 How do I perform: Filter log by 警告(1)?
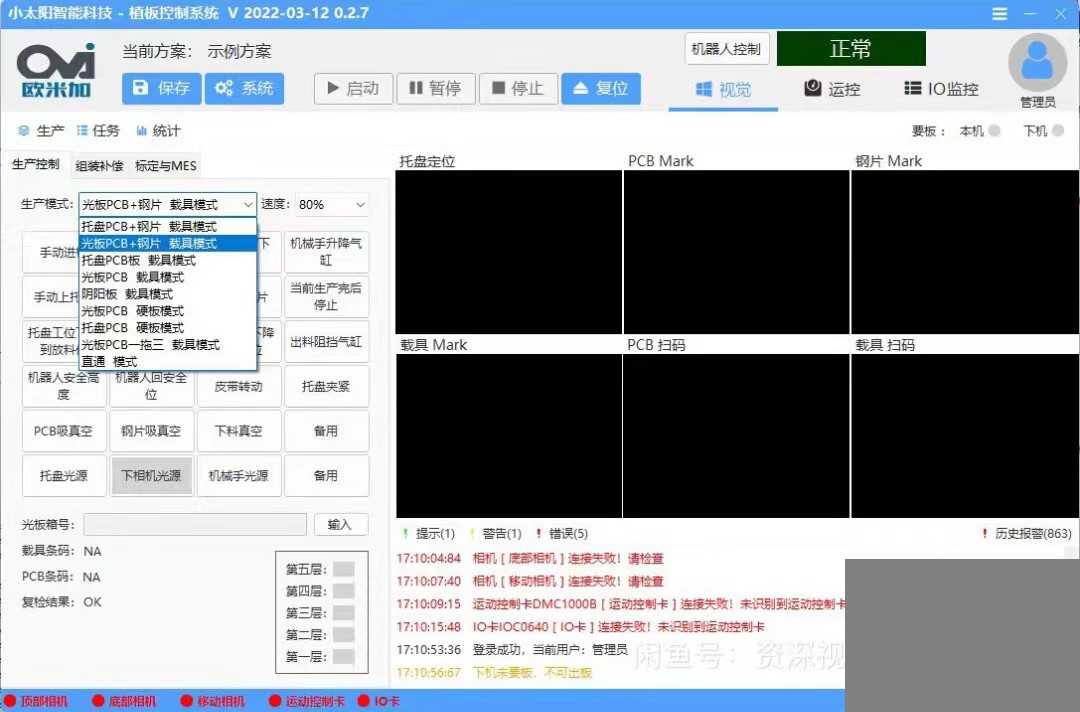pos(495,534)
